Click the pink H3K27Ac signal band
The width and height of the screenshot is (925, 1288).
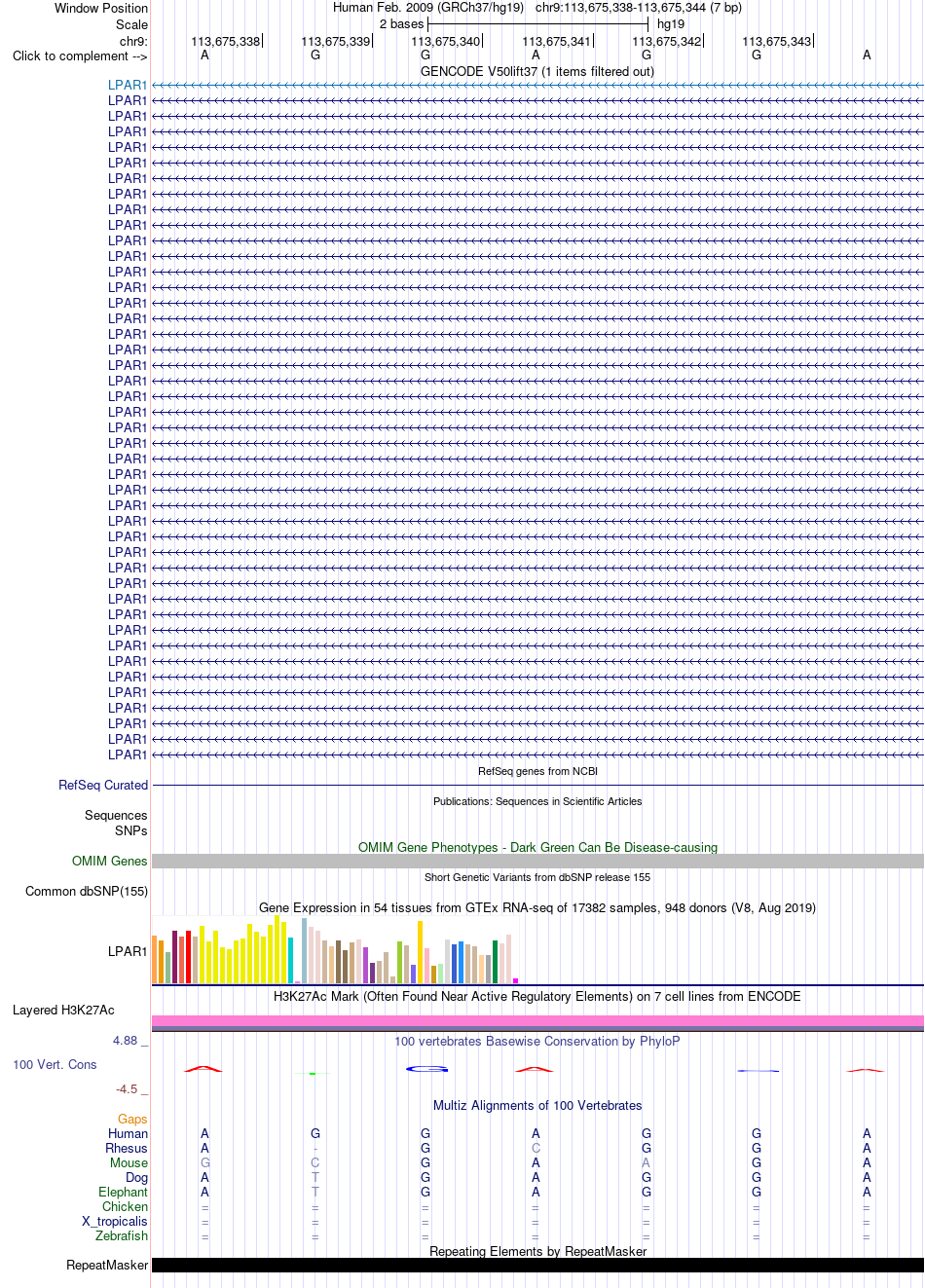point(537,1020)
